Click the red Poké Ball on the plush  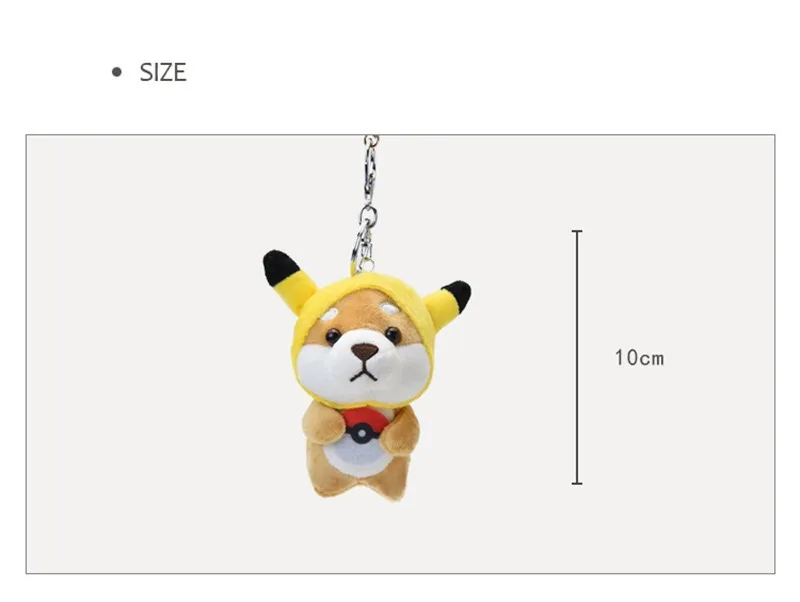[x=364, y=427]
